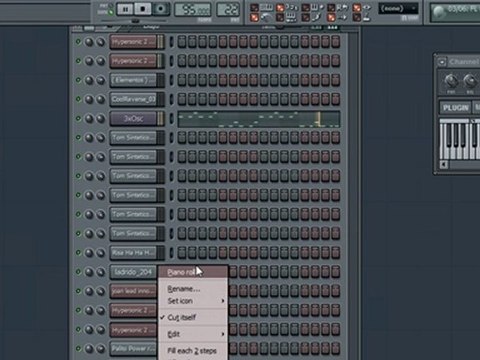
Task: Switch to pattern mode with the PAT LED
Action: tap(111, 6)
